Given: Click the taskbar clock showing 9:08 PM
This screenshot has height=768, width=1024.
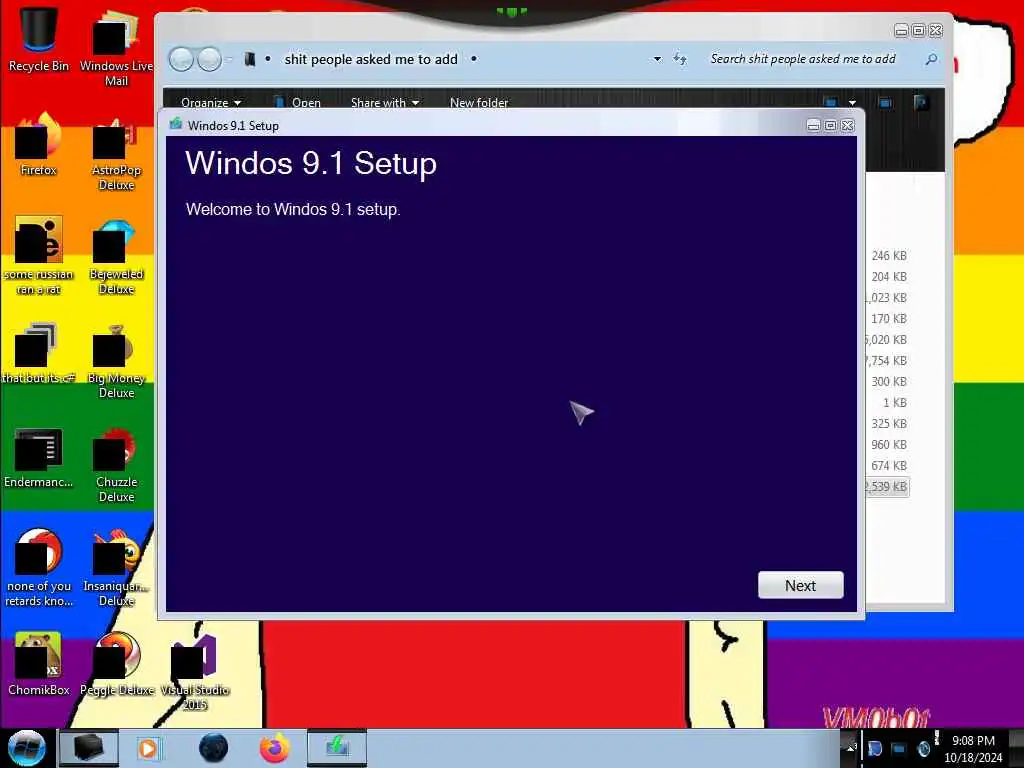Looking at the screenshot, I should pos(973,749).
